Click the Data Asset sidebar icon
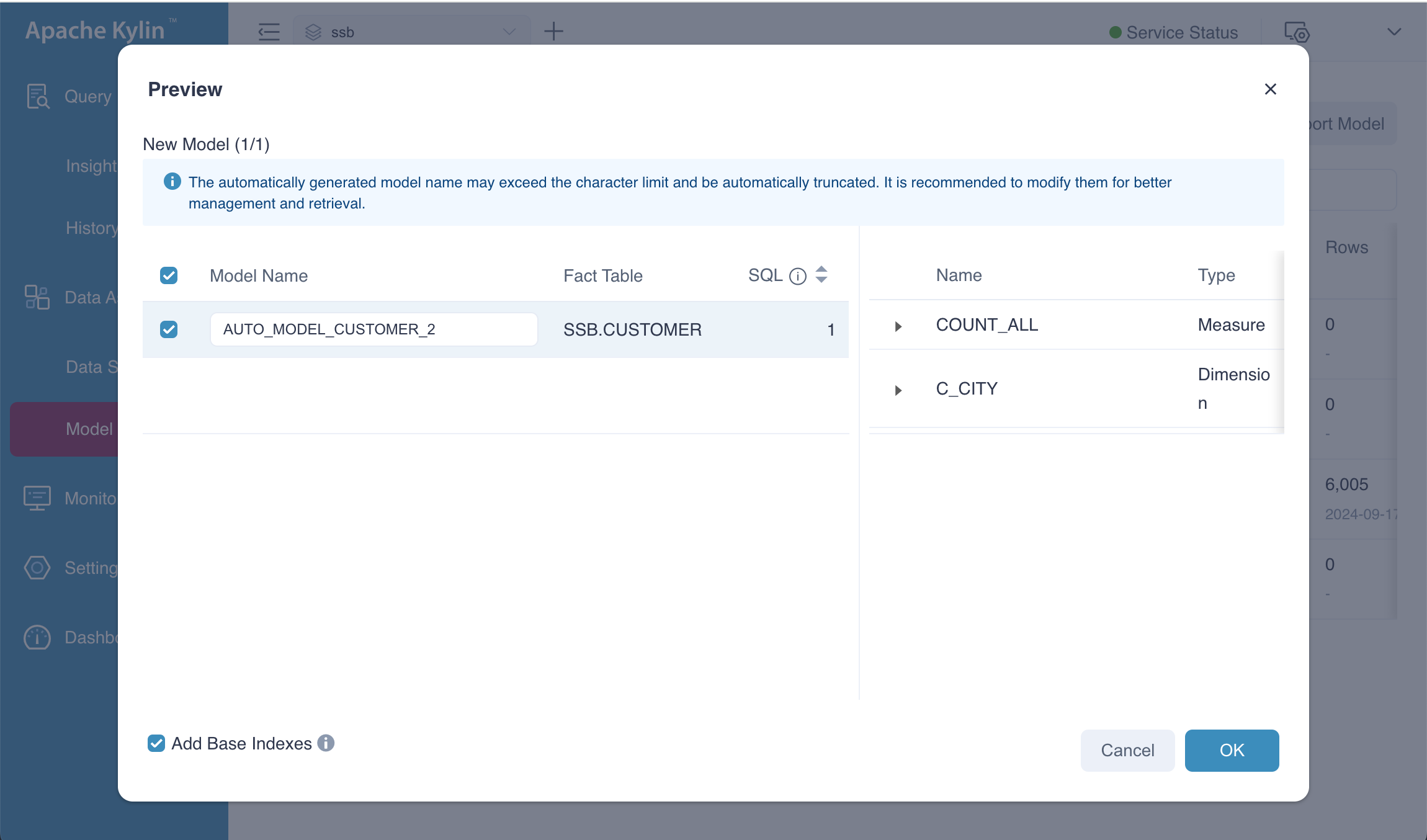This screenshot has width=1427, height=840. pyautogui.click(x=37, y=297)
